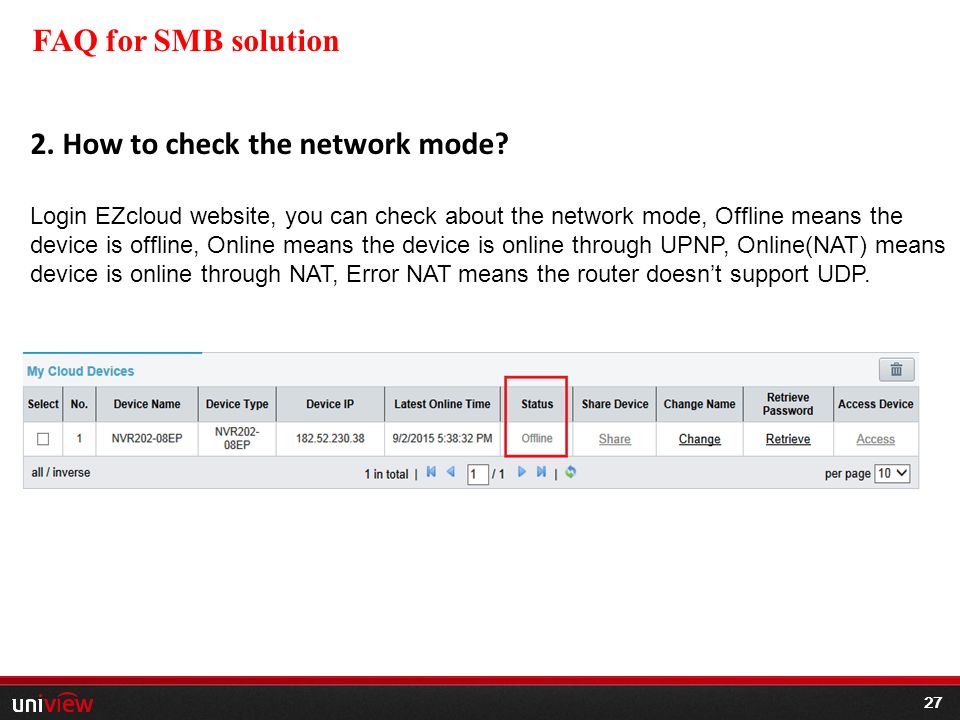The height and width of the screenshot is (720, 960).
Task: Click the 9/2/2015 5:38:32 PM cell
Action: pyautogui.click(x=442, y=438)
